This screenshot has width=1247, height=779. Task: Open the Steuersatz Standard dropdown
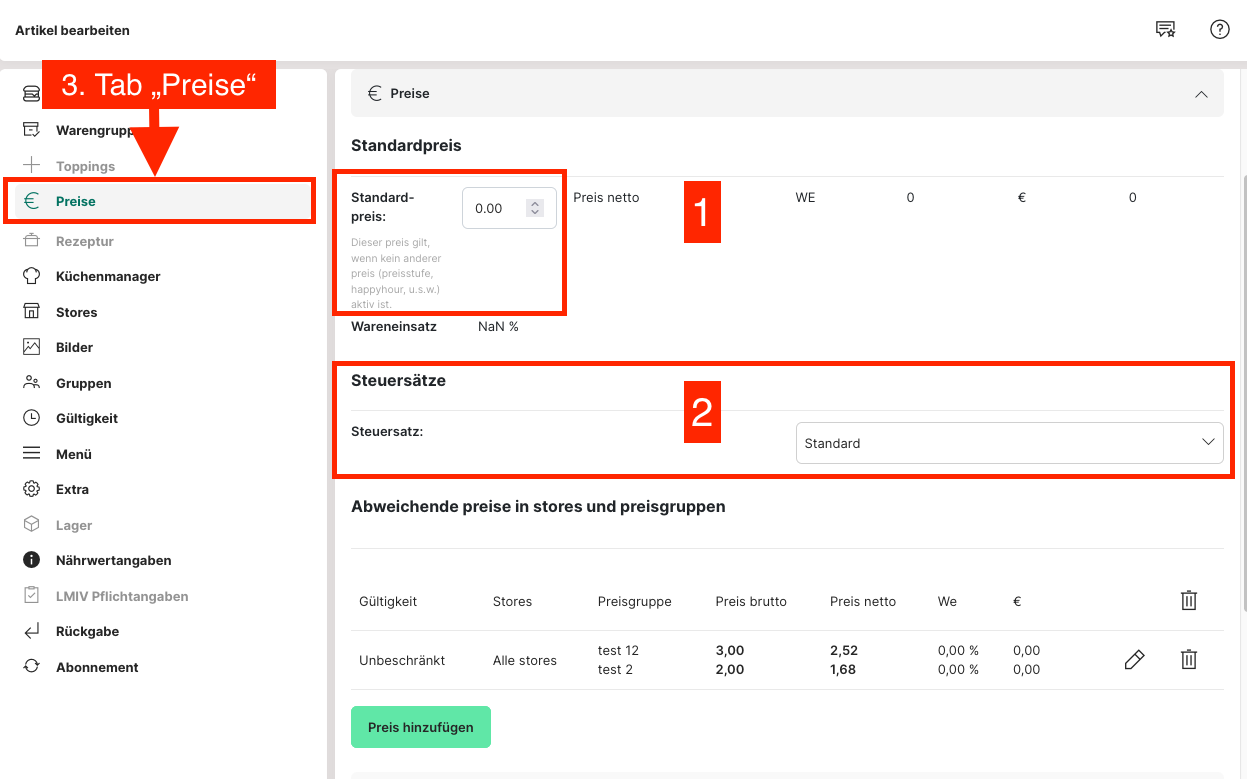1009,443
